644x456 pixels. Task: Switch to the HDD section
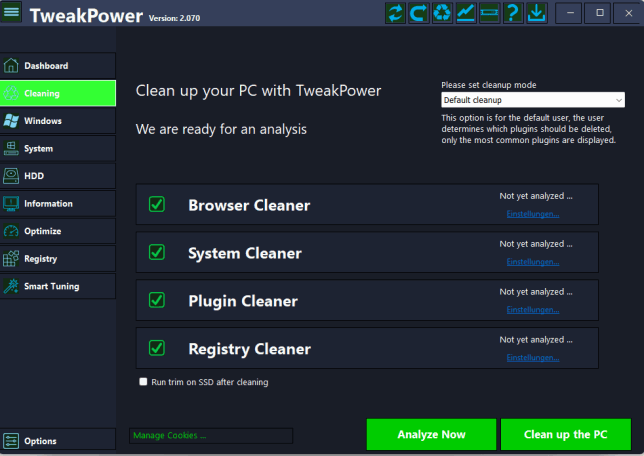58,176
